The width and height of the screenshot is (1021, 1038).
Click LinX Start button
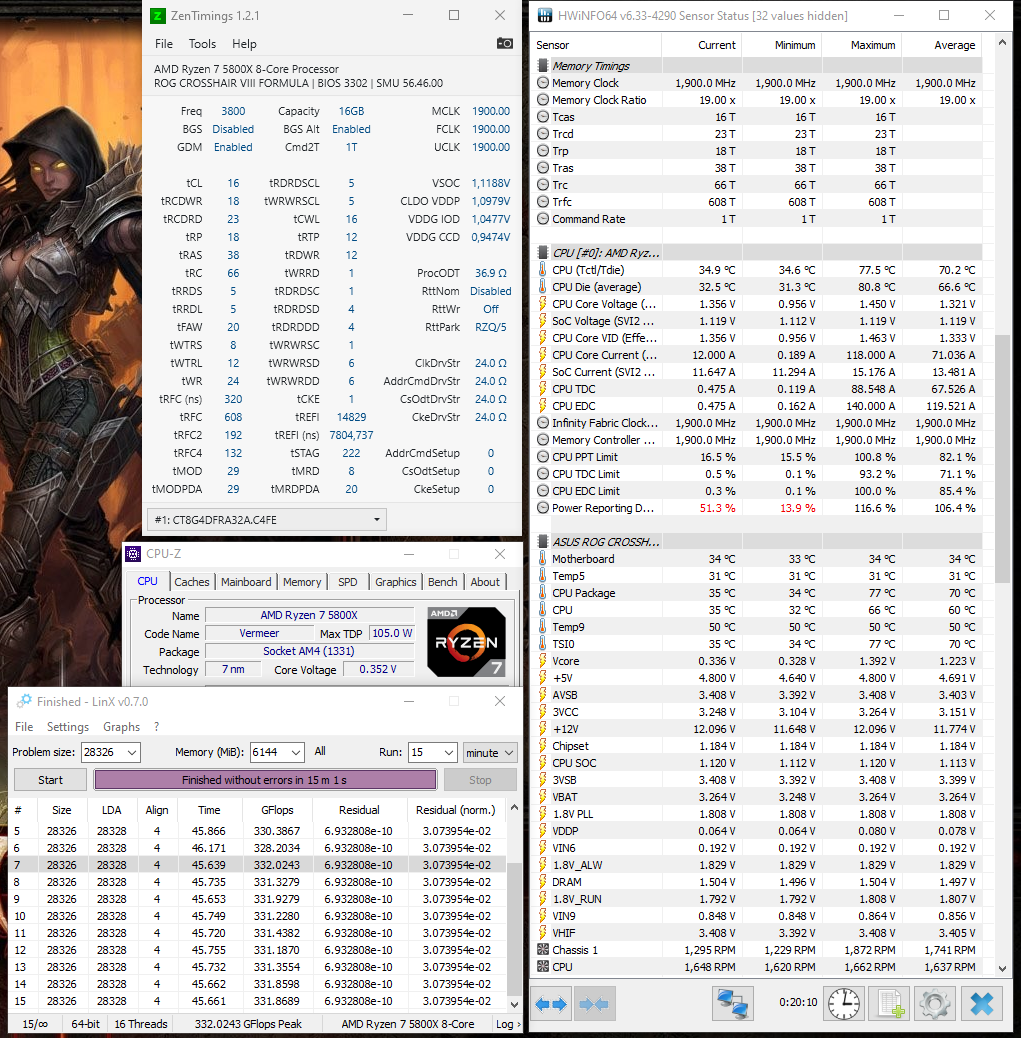pyautogui.click(x=50, y=780)
